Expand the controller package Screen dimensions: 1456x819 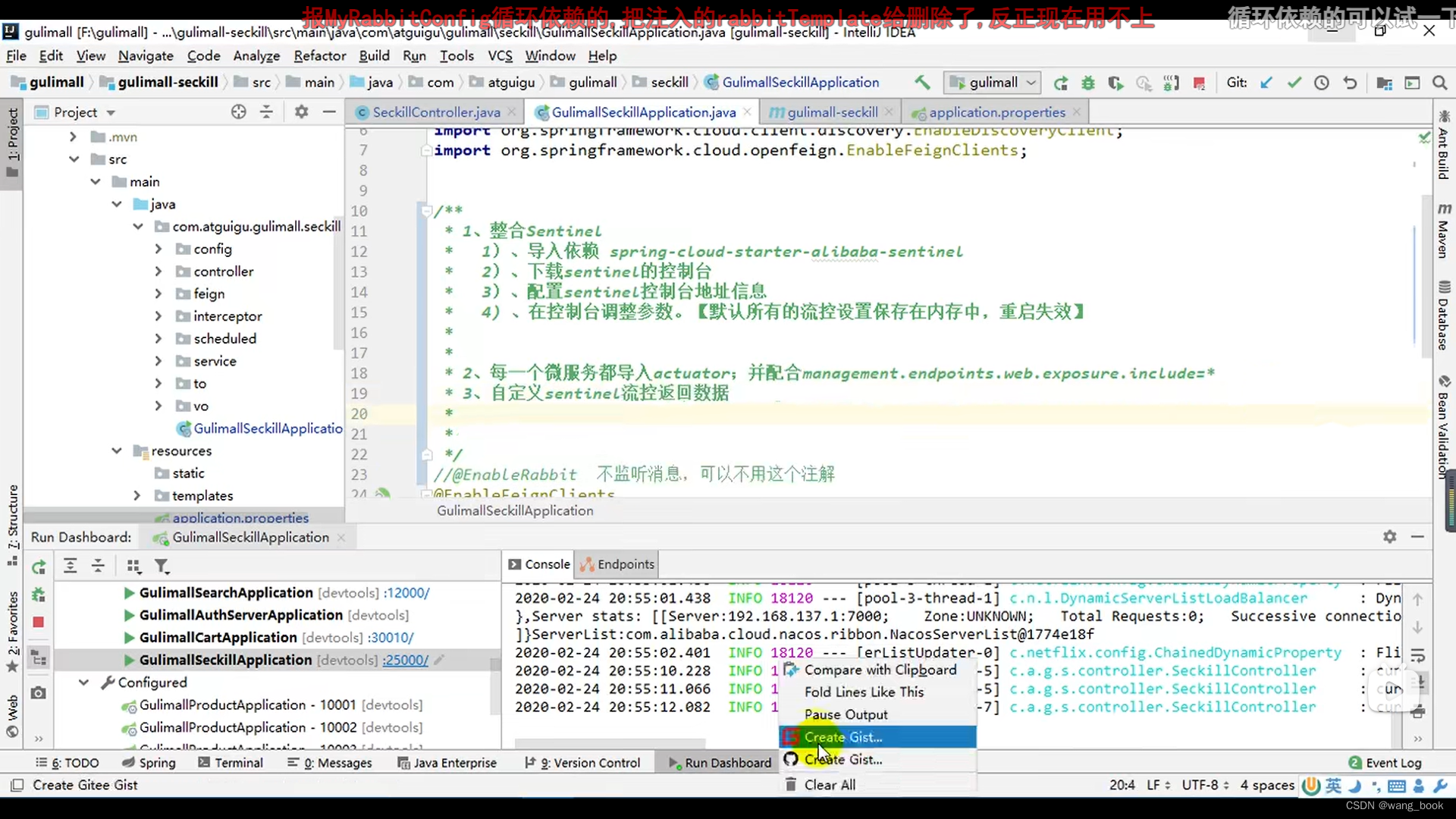158,271
